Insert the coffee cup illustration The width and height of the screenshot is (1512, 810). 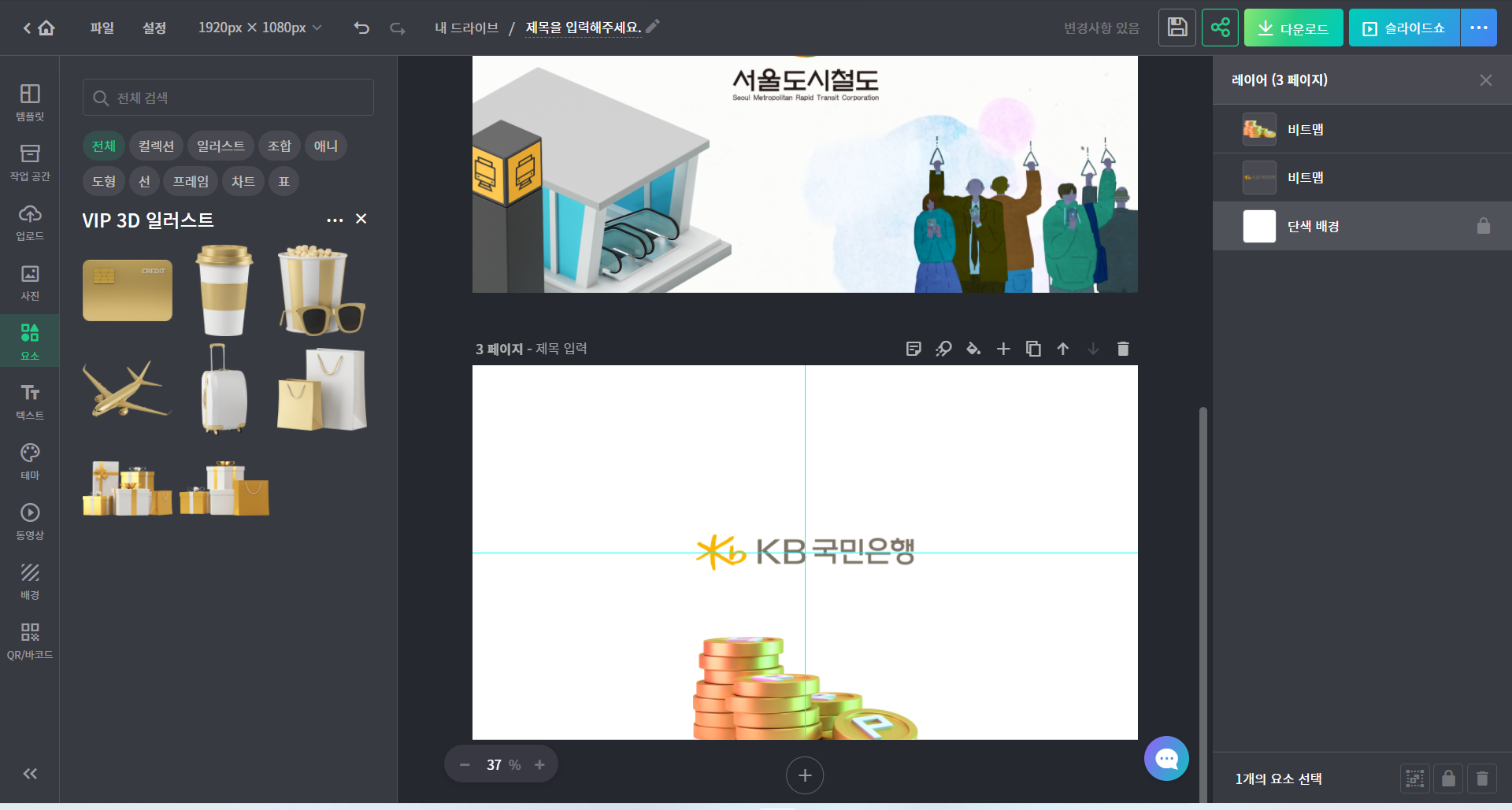[224, 290]
